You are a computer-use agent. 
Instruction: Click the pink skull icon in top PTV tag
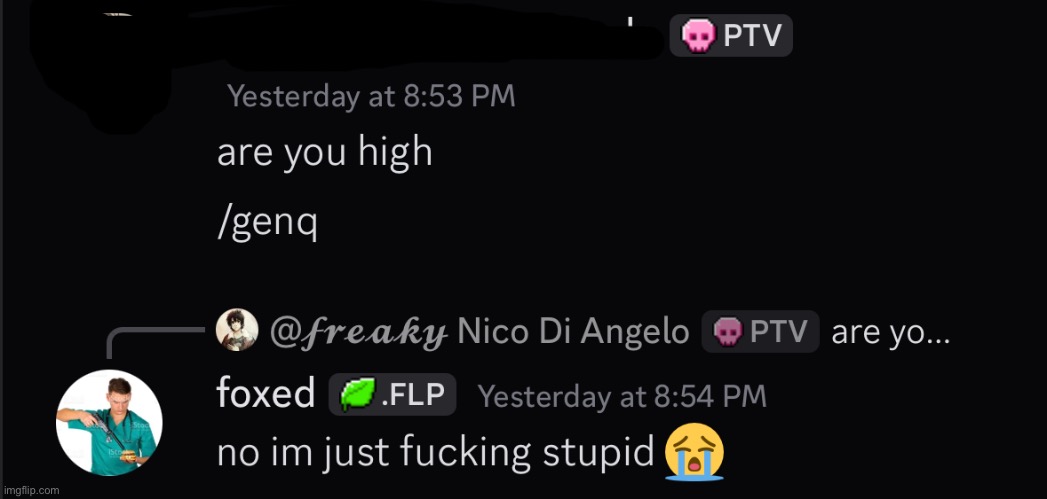click(x=698, y=35)
